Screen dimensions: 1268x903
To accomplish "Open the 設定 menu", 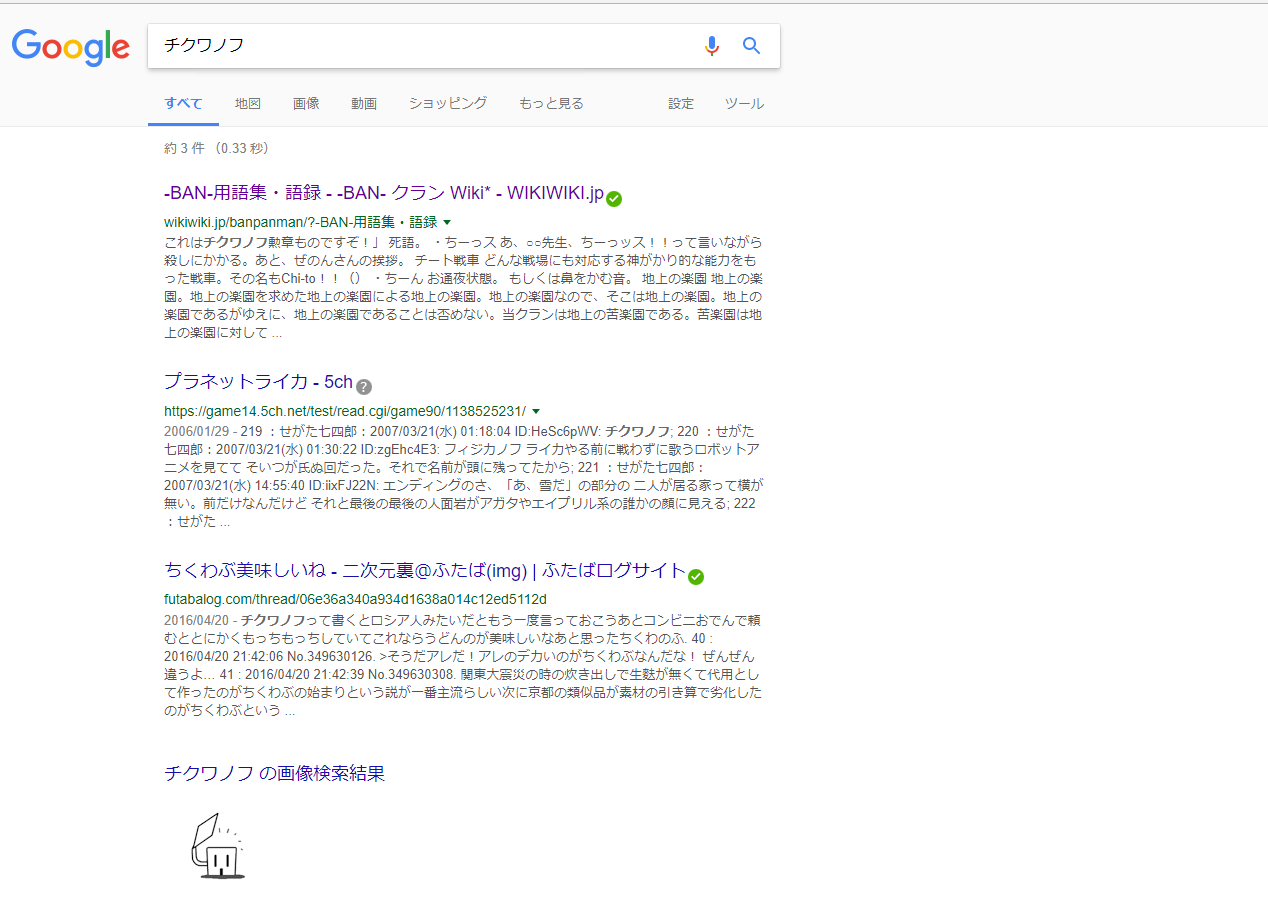I will coord(681,103).
